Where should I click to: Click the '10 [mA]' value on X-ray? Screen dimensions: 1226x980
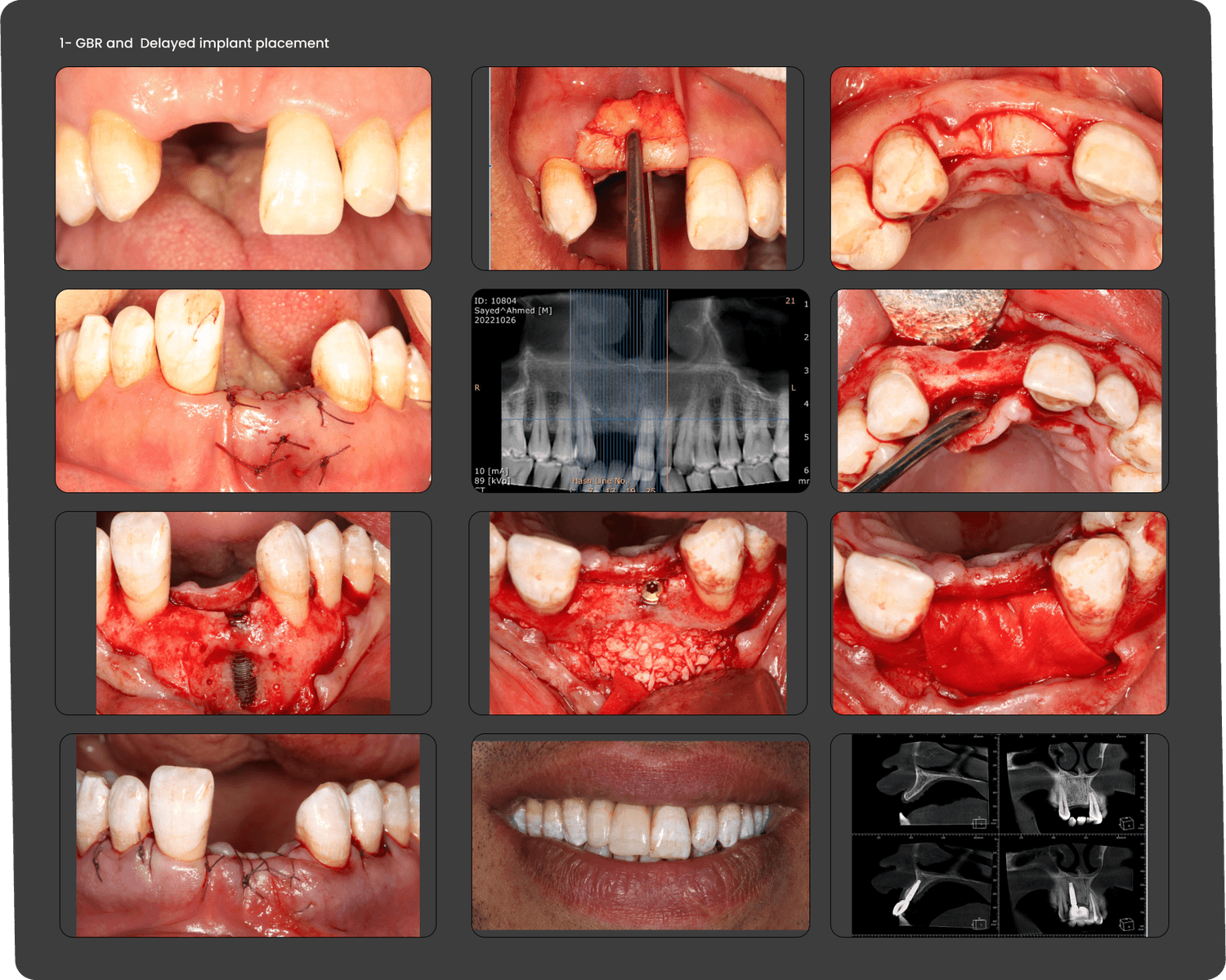pyautogui.click(x=491, y=472)
